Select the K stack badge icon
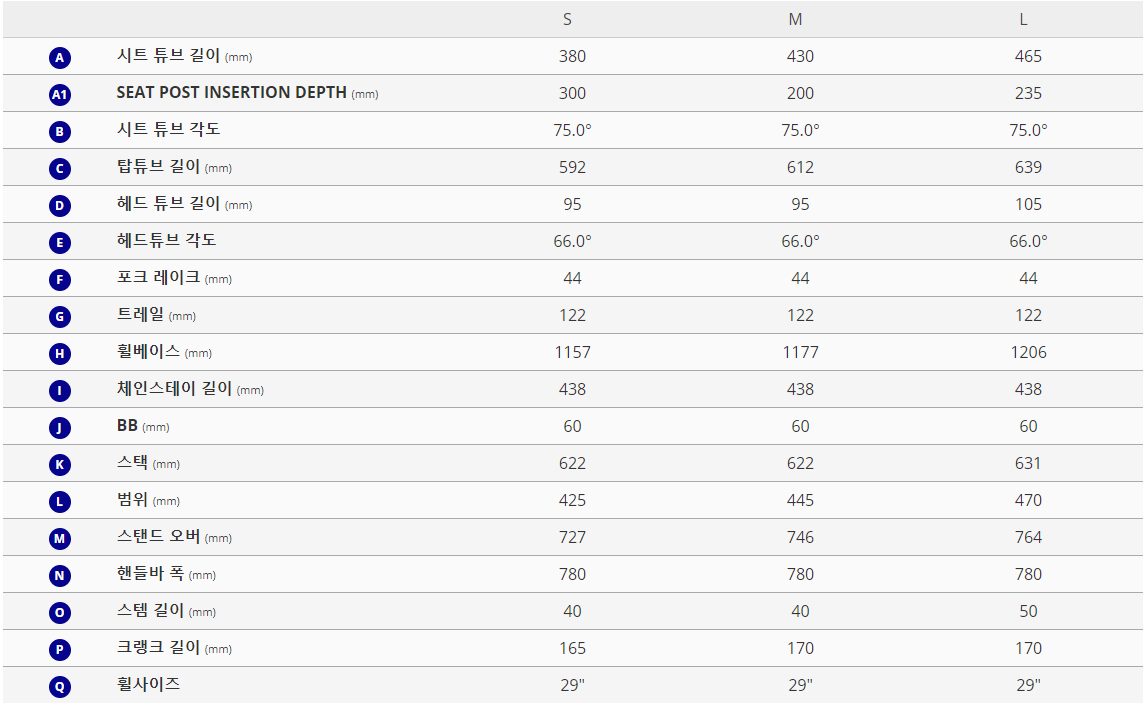 coord(60,464)
